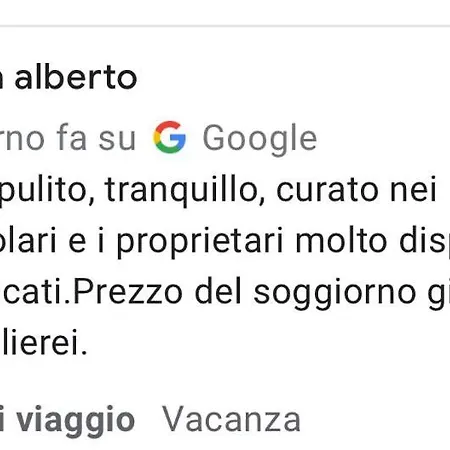450x450 pixels.
Task: Select the Vacanza trip type value
Action: point(231,419)
